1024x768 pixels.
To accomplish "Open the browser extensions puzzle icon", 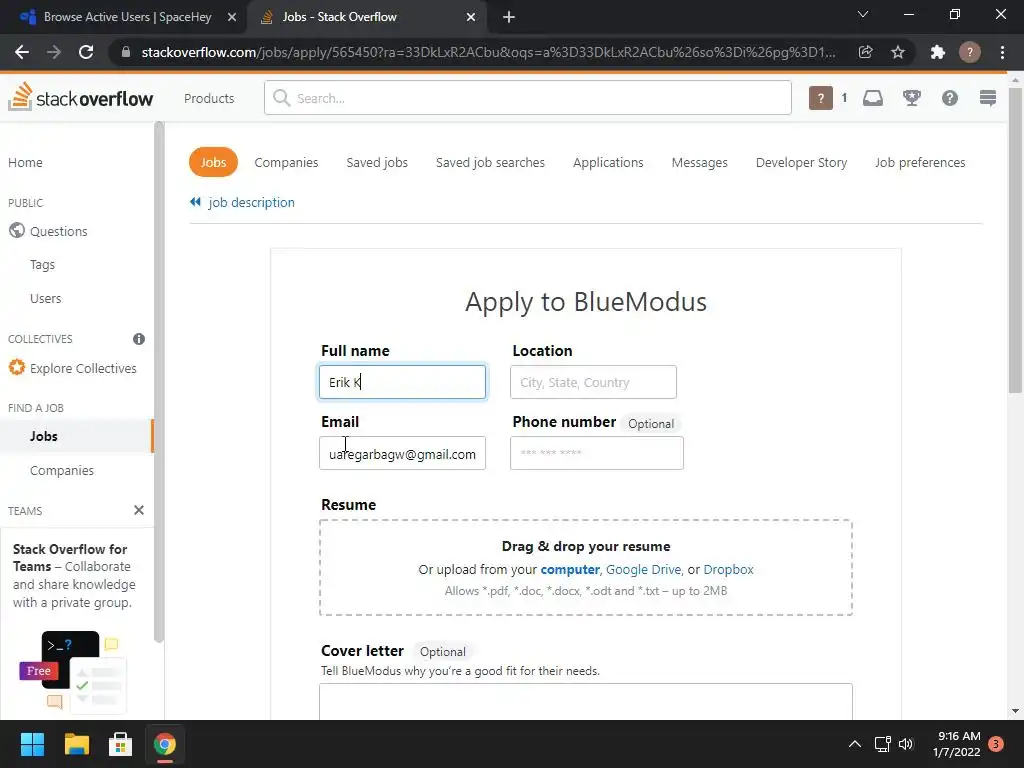I will pos(938,52).
